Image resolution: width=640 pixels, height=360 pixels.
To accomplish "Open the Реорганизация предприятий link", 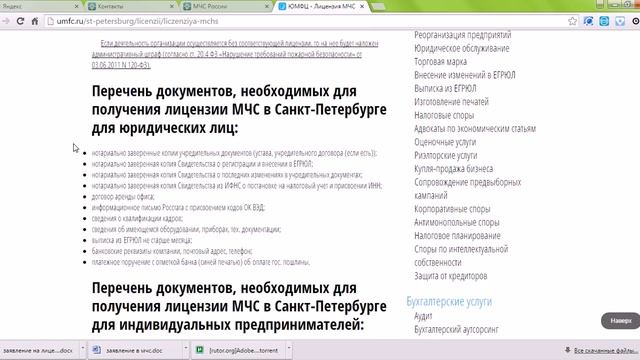I will tap(462, 35).
